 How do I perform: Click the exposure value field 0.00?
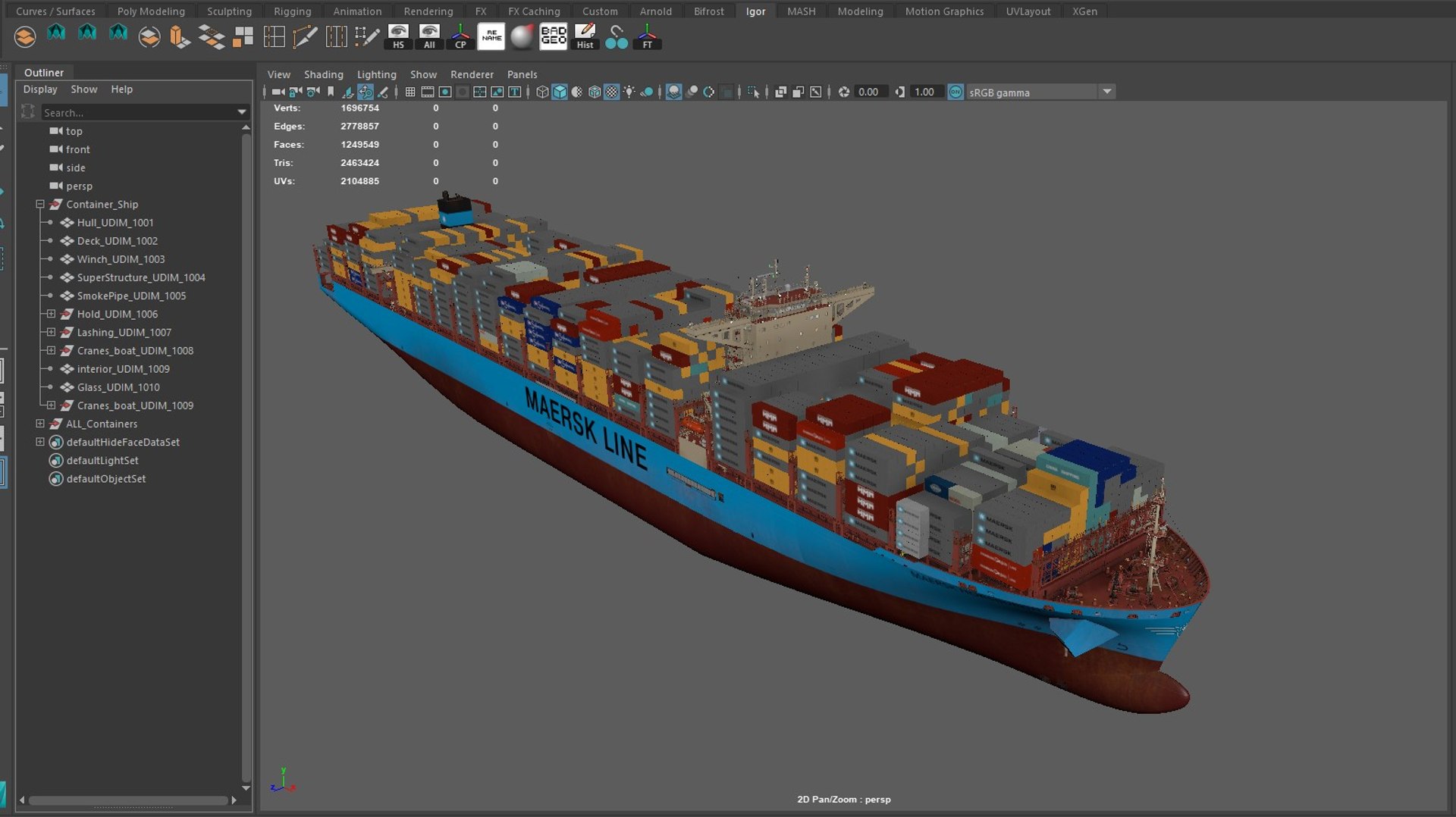pos(870,92)
